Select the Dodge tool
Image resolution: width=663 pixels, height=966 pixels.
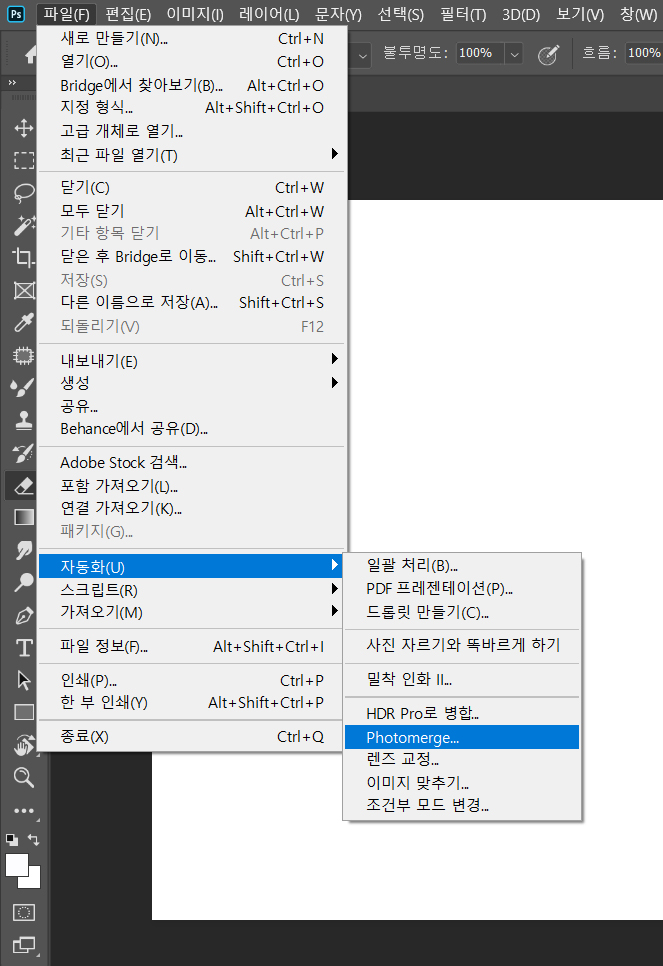(23, 582)
